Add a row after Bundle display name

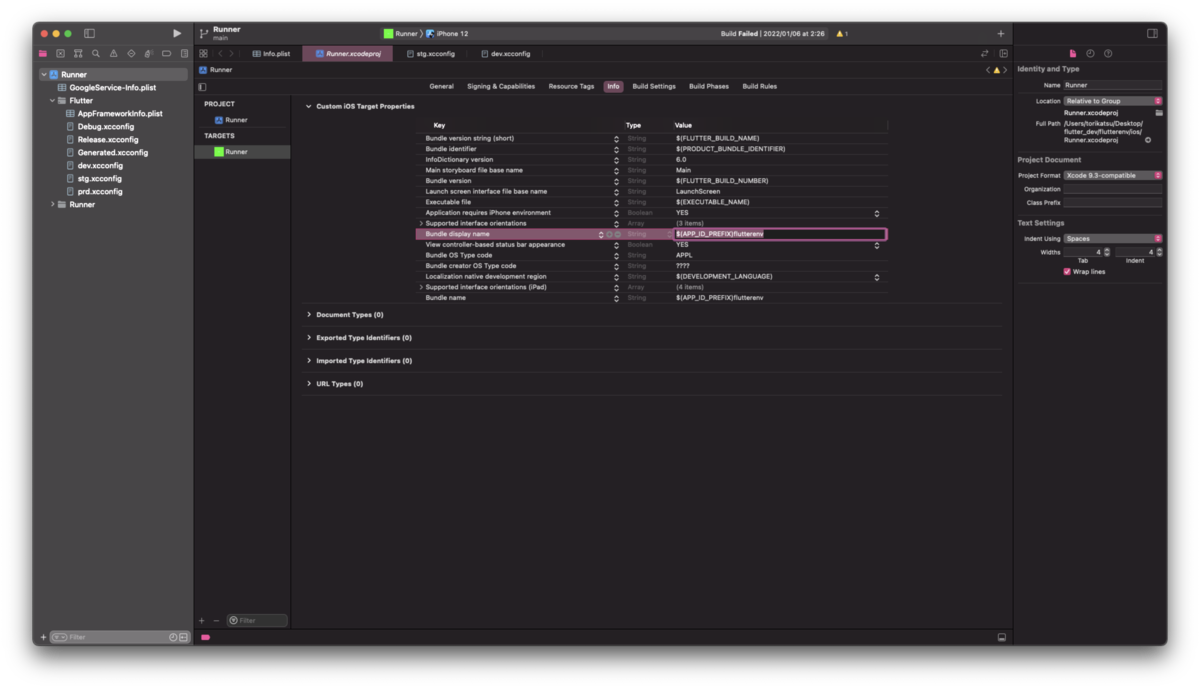pyautogui.click(x=609, y=234)
